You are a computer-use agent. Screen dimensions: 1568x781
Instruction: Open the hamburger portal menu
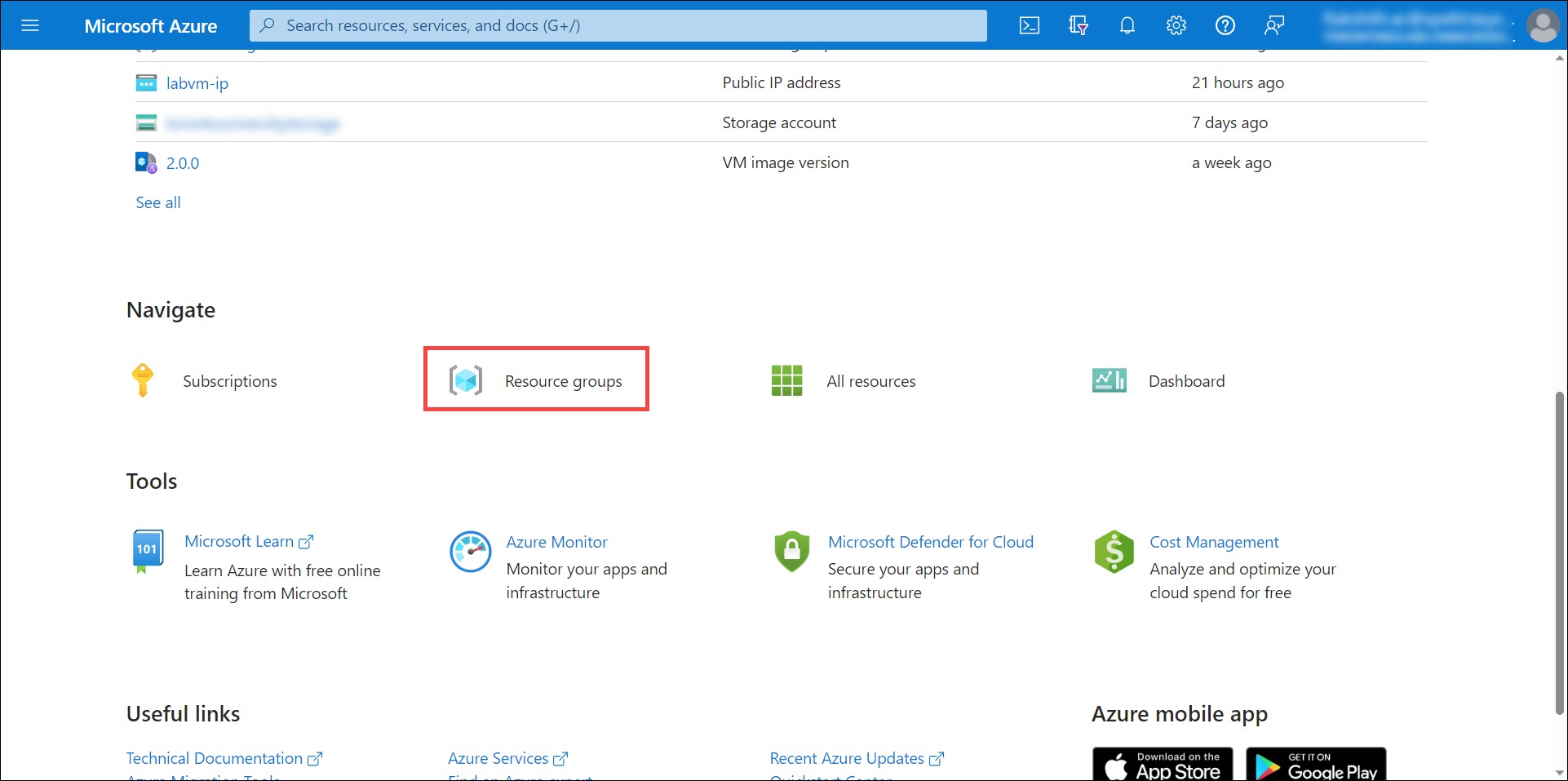[30, 25]
